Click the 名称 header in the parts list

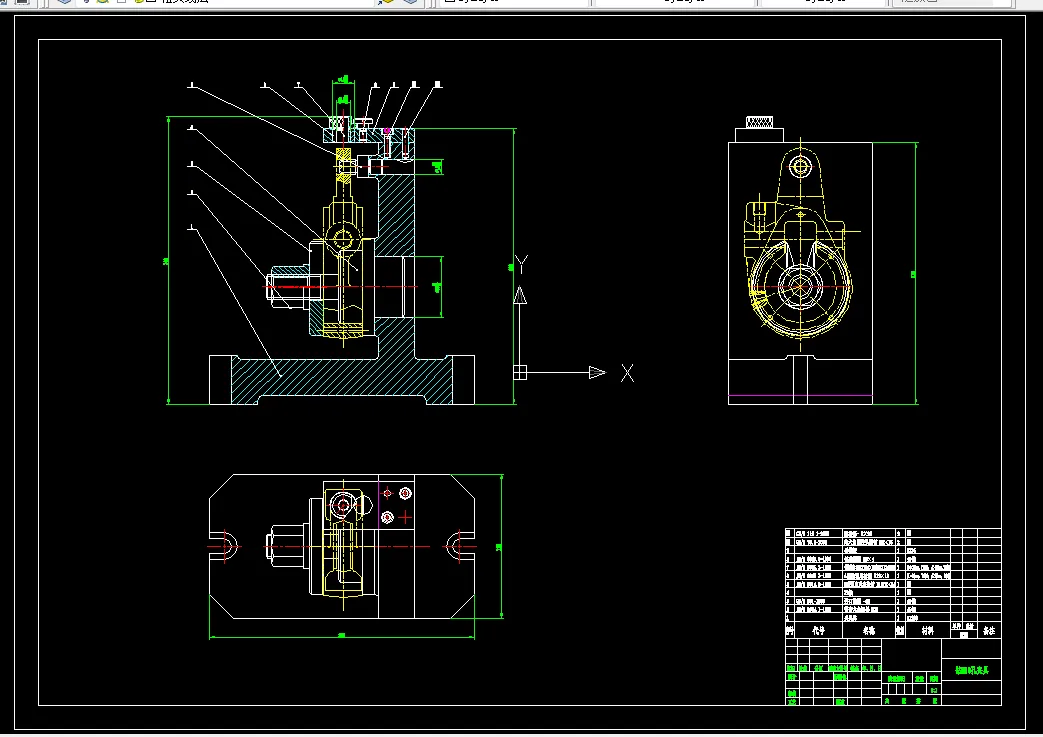point(869,630)
